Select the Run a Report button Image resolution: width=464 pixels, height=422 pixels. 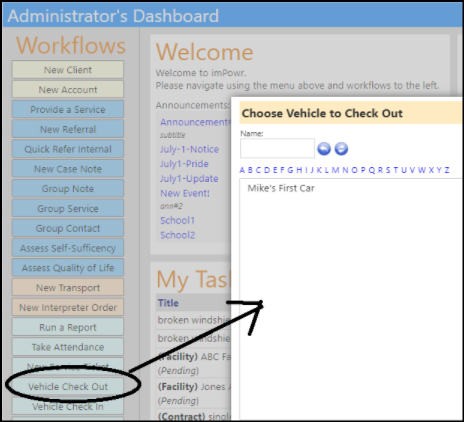(68, 327)
